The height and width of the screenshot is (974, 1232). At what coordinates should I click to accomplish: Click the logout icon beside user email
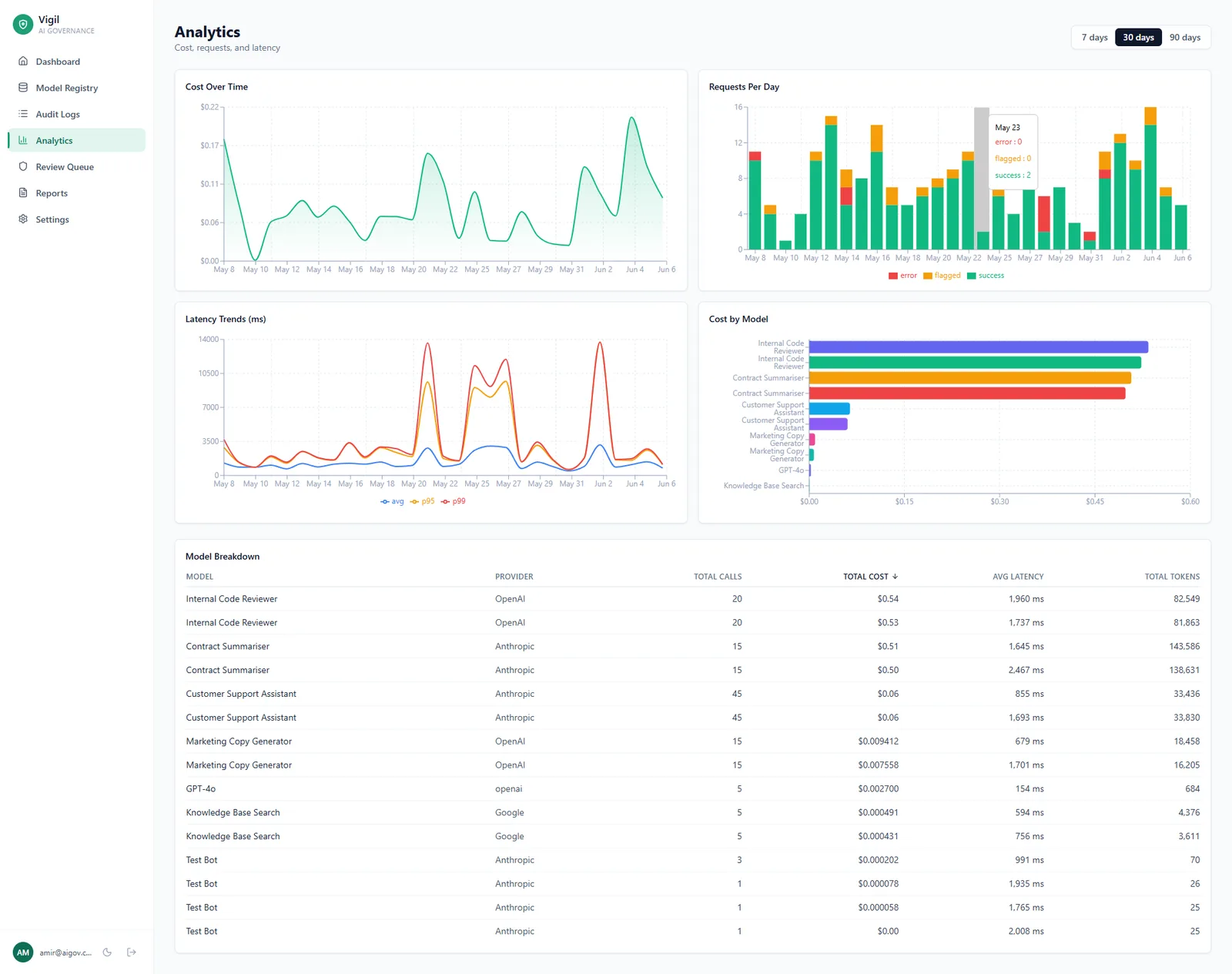[x=132, y=952]
